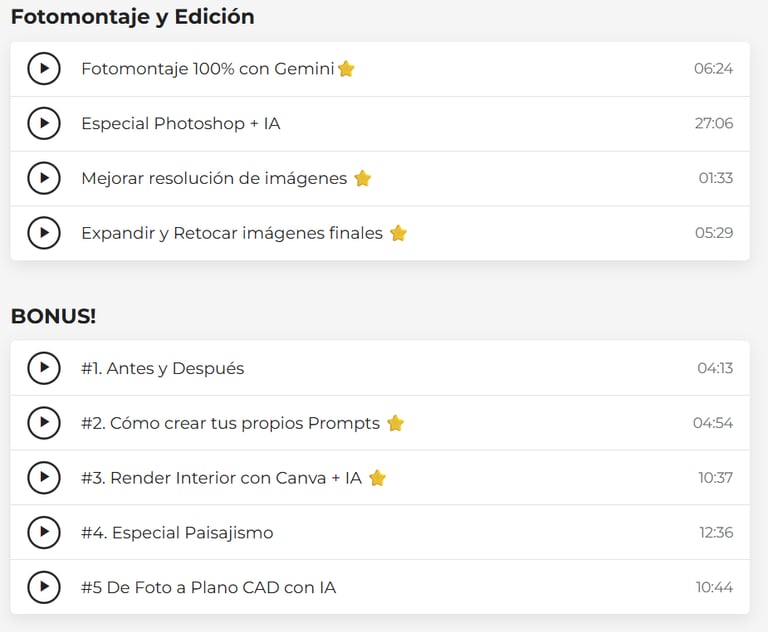Viewport: 768px width, 632px height.
Task: Play #3. Render Interior con Canva + IA
Action: coord(43,478)
